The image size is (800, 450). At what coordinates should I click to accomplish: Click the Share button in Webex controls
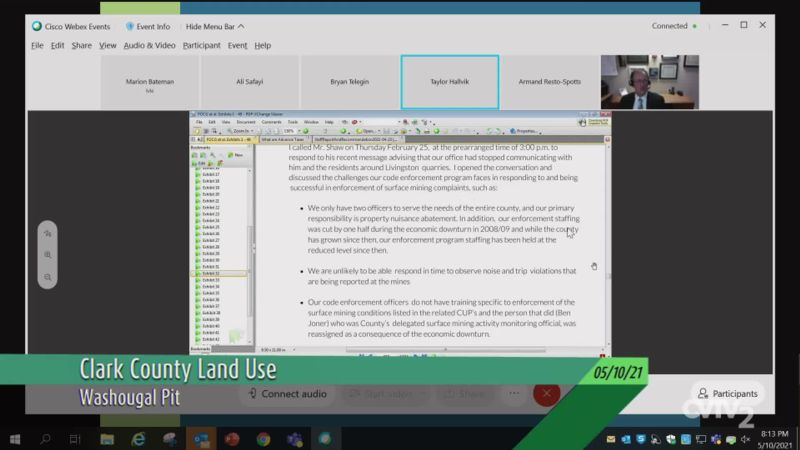coord(464,394)
